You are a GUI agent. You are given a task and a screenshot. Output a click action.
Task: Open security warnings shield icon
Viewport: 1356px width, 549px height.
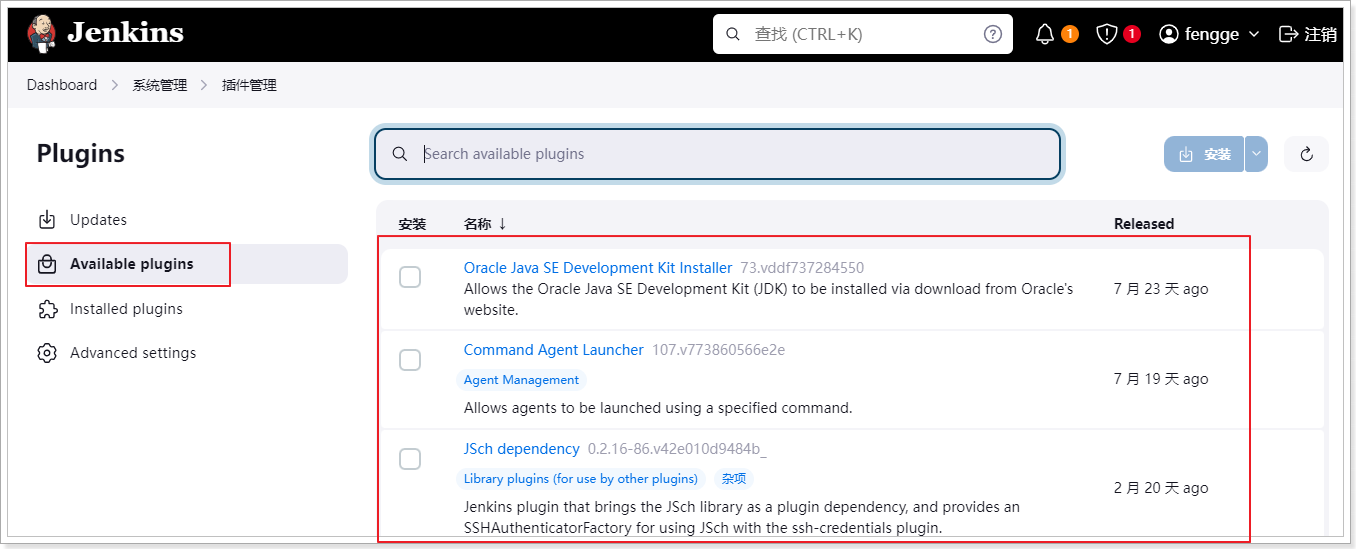click(x=1107, y=34)
